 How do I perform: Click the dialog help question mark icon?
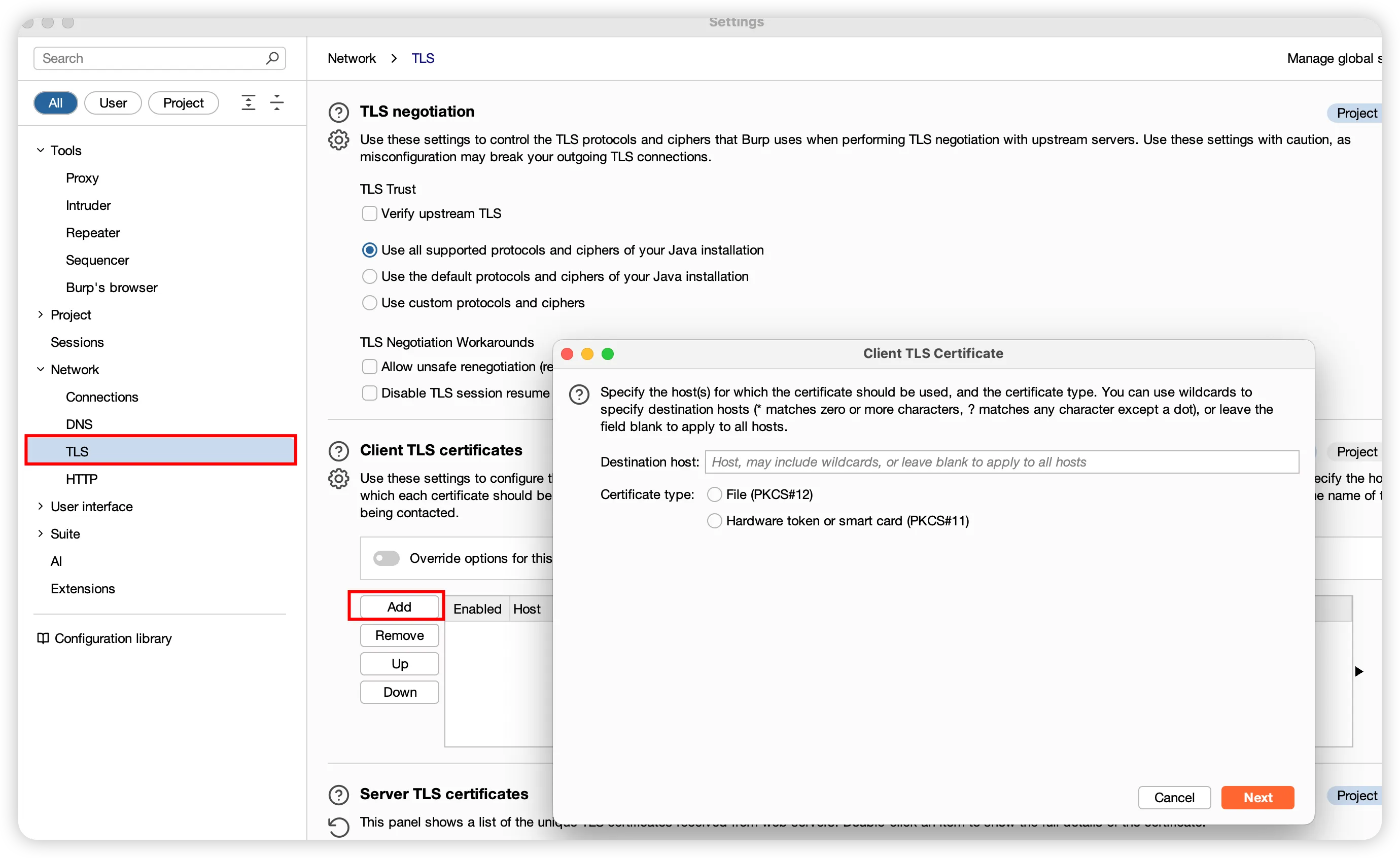[x=579, y=394]
